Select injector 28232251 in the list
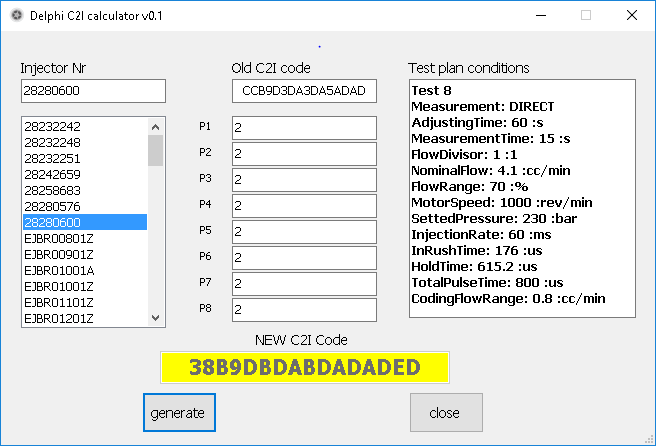Viewport: 656px width, 446px height. tap(85, 159)
